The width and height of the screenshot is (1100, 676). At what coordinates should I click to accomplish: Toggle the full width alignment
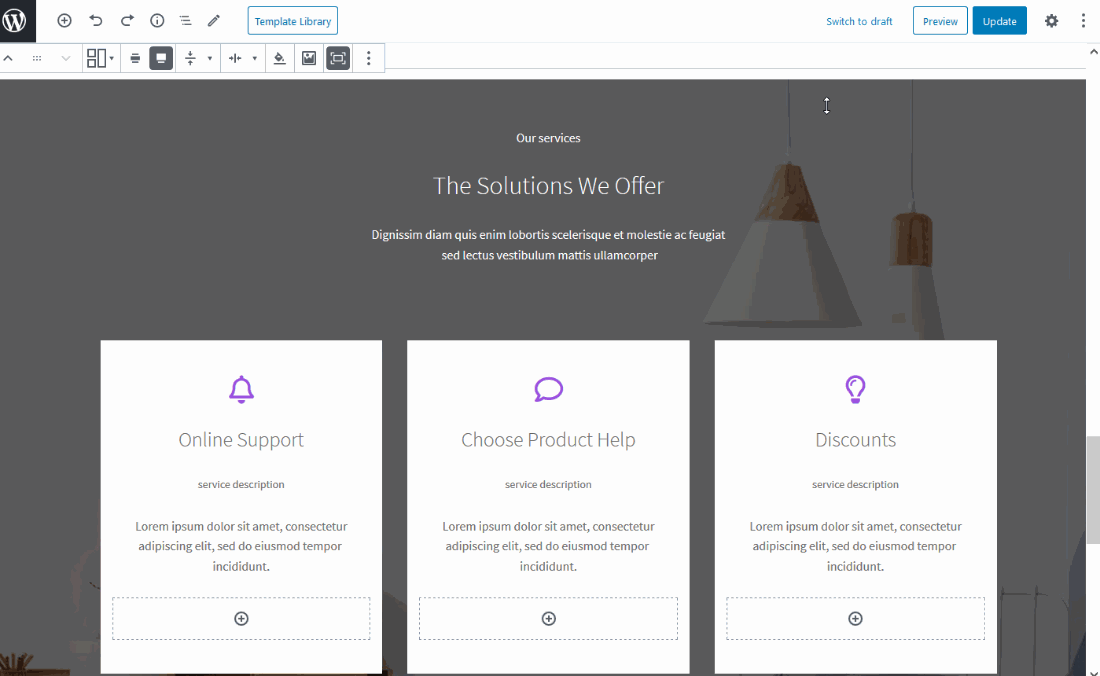click(x=161, y=58)
